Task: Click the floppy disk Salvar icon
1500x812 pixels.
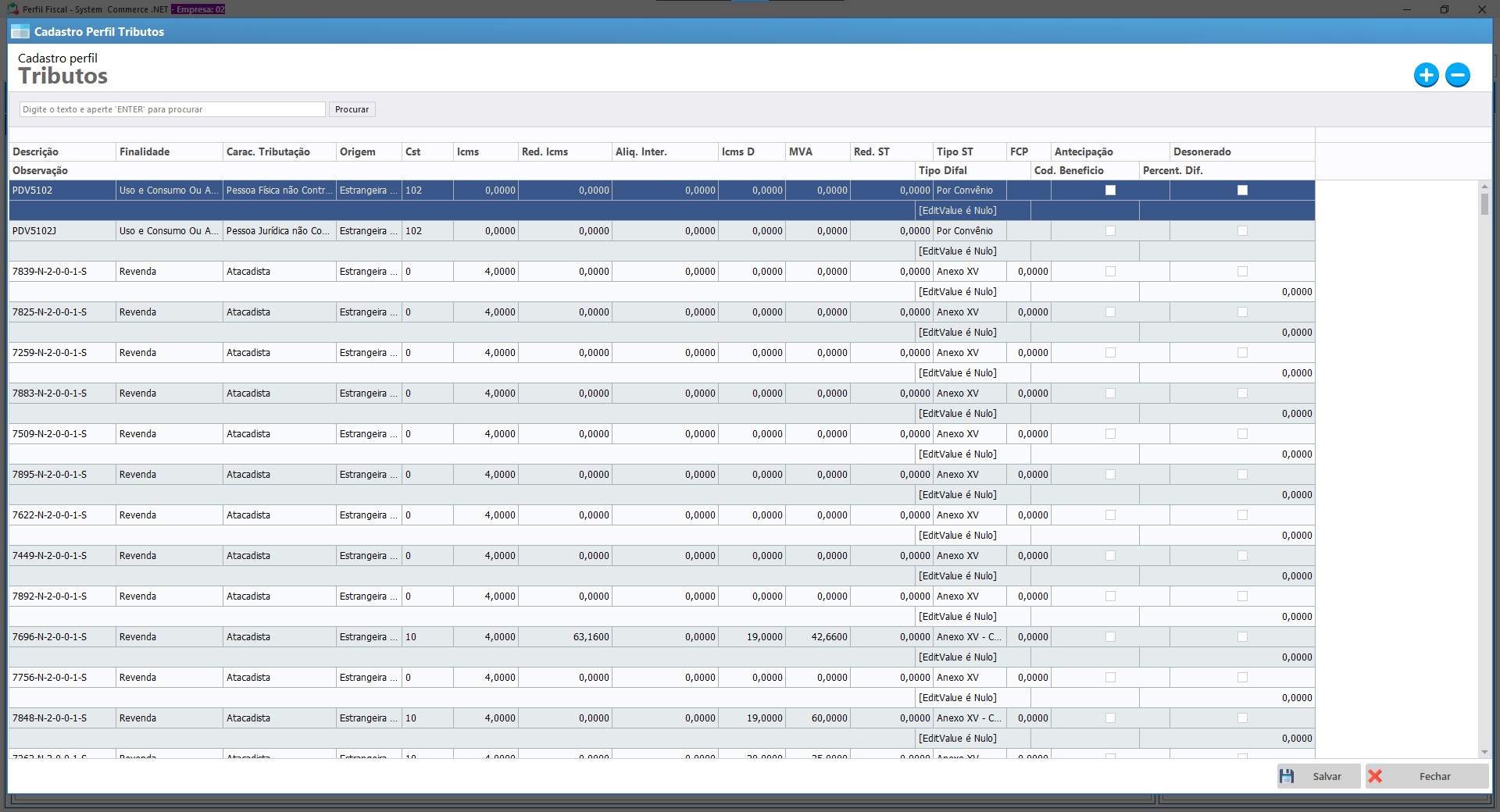Action: tap(1287, 776)
